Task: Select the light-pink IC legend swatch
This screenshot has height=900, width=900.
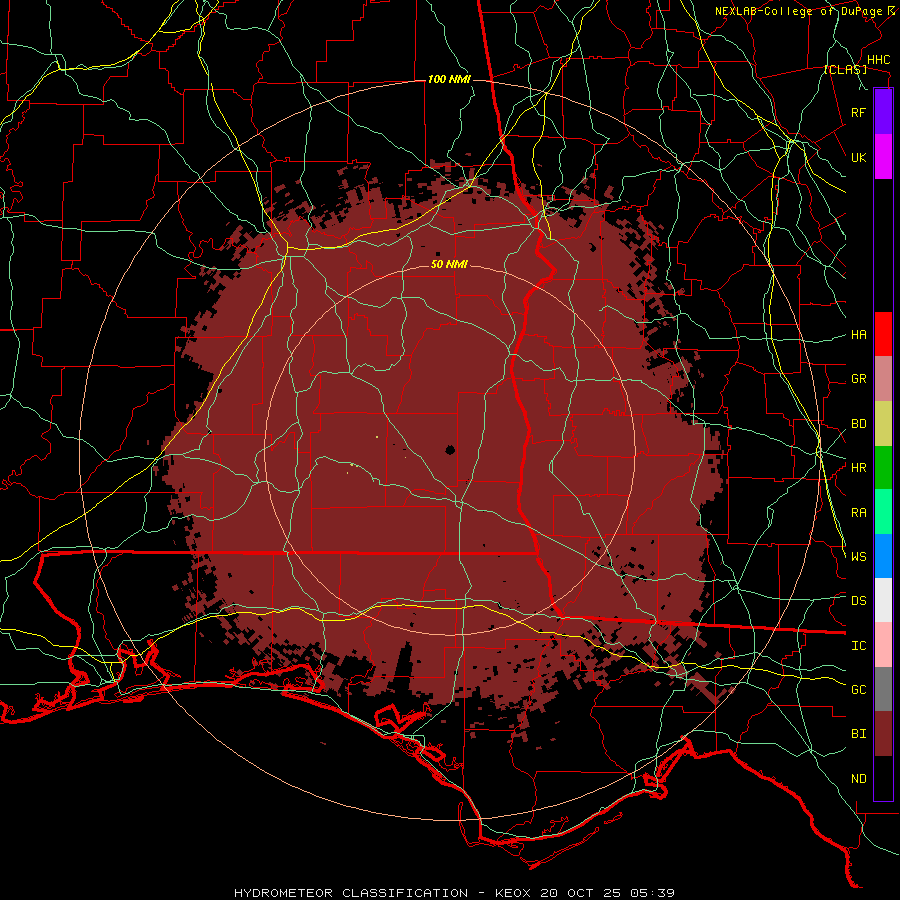Action: click(x=883, y=645)
